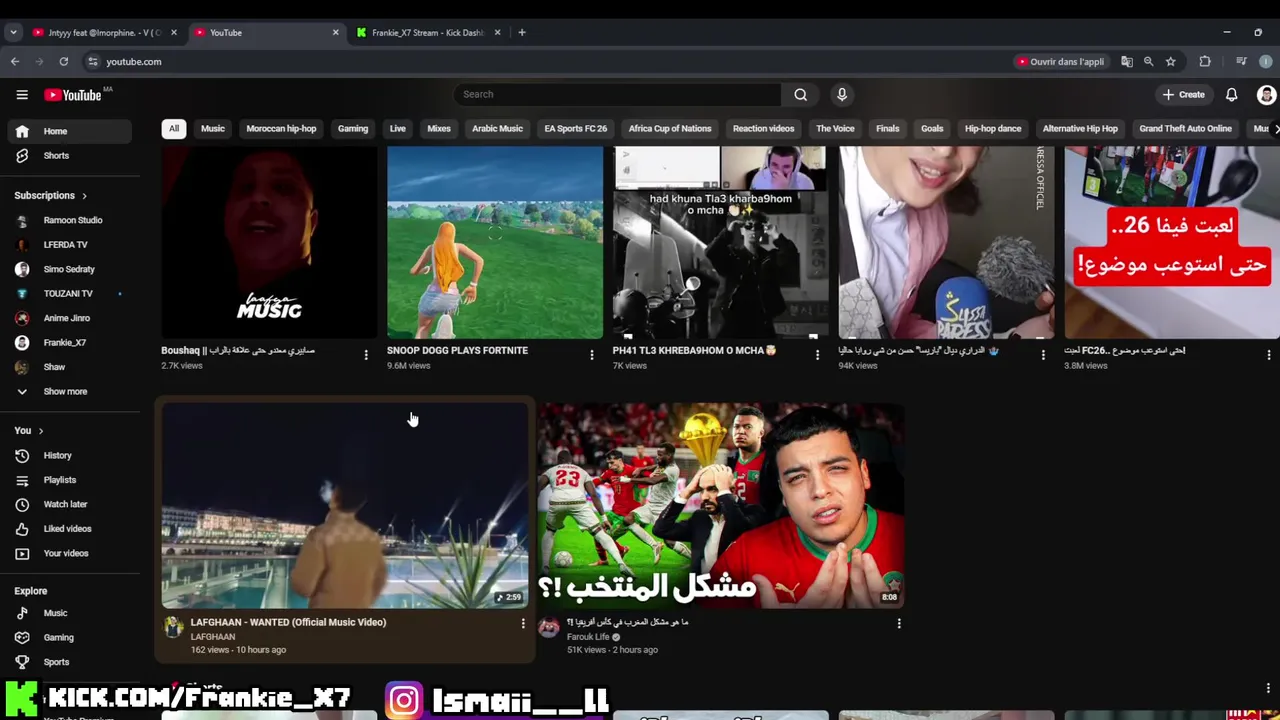Open the notifications bell

(1232, 94)
